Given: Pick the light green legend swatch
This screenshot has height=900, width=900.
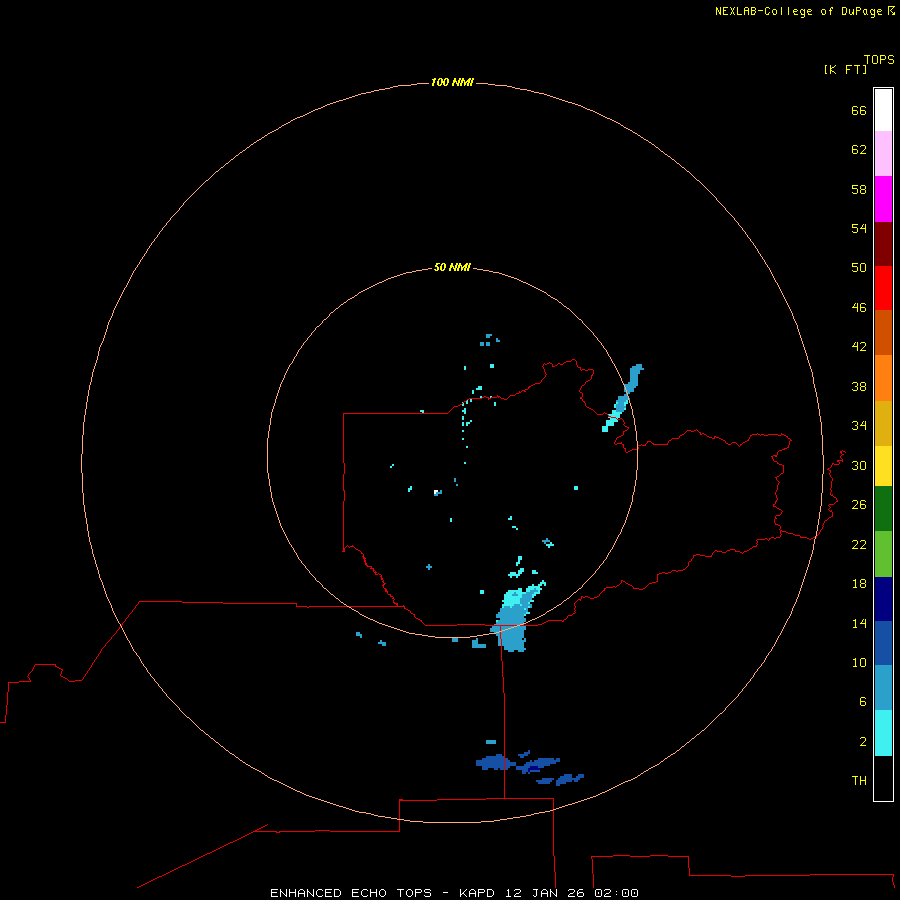Looking at the screenshot, I should click(x=883, y=554).
